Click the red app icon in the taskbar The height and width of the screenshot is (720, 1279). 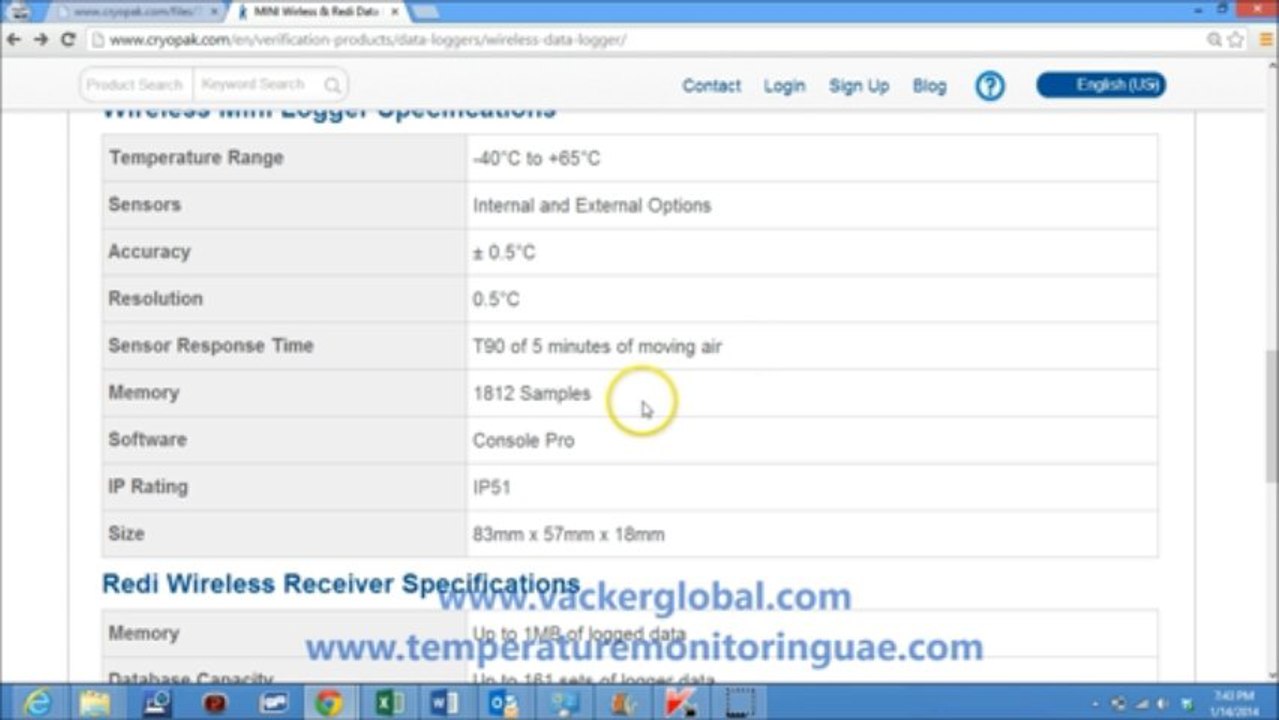pyautogui.click(x=215, y=703)
